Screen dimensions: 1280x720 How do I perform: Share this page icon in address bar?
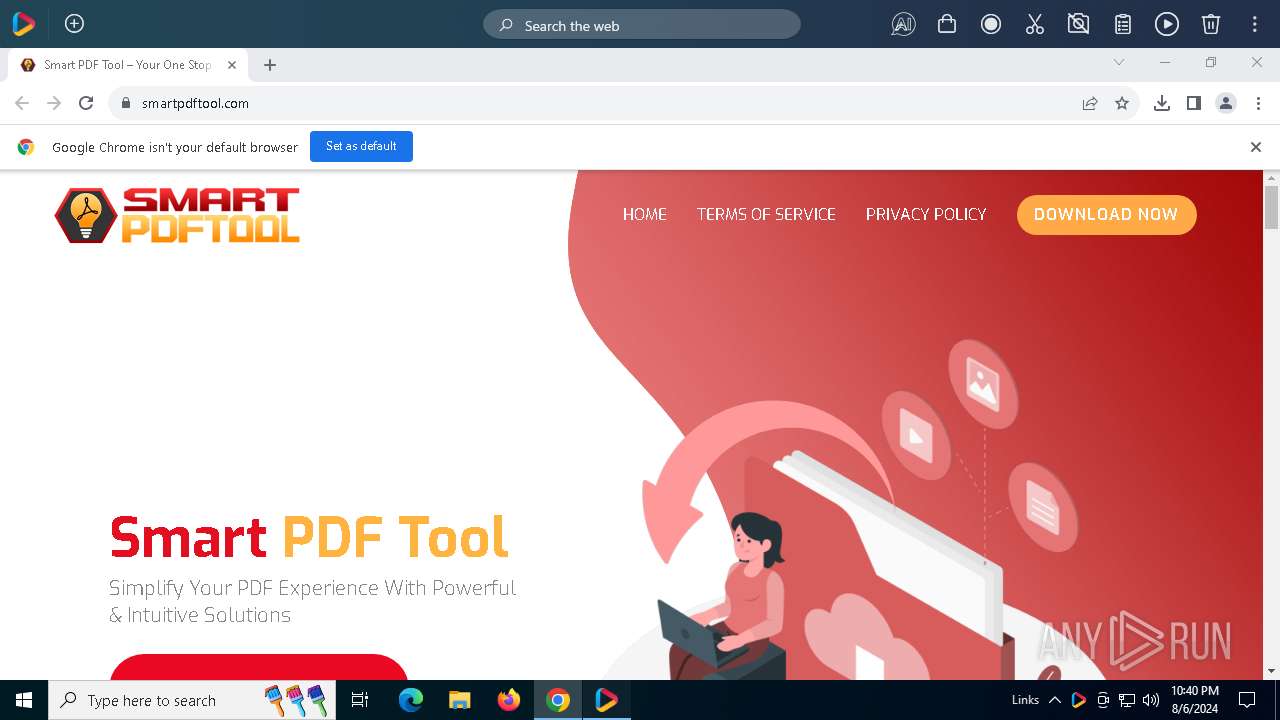coord(1090,103)
